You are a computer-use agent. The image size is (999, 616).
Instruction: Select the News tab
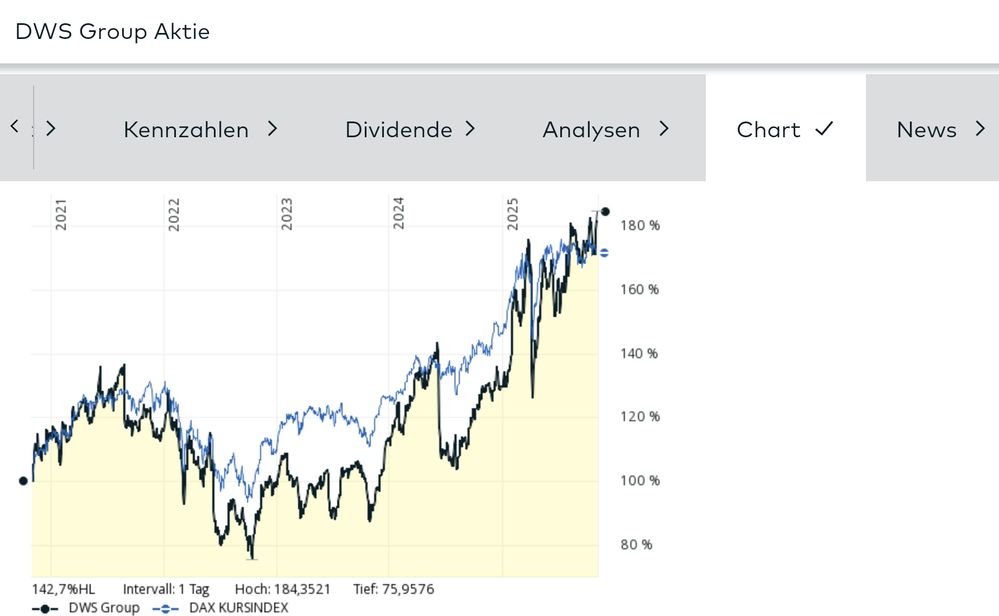(x=926, y=130)
